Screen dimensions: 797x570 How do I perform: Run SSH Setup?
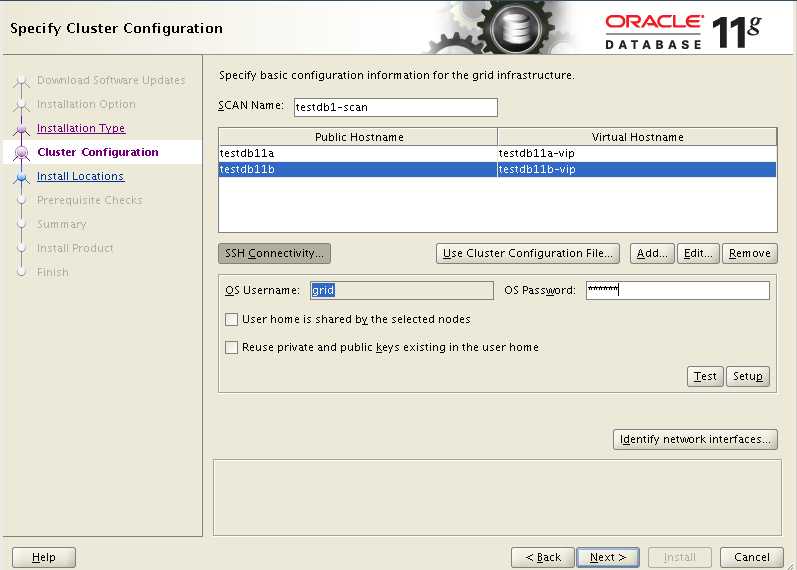(x=748, y=376)
